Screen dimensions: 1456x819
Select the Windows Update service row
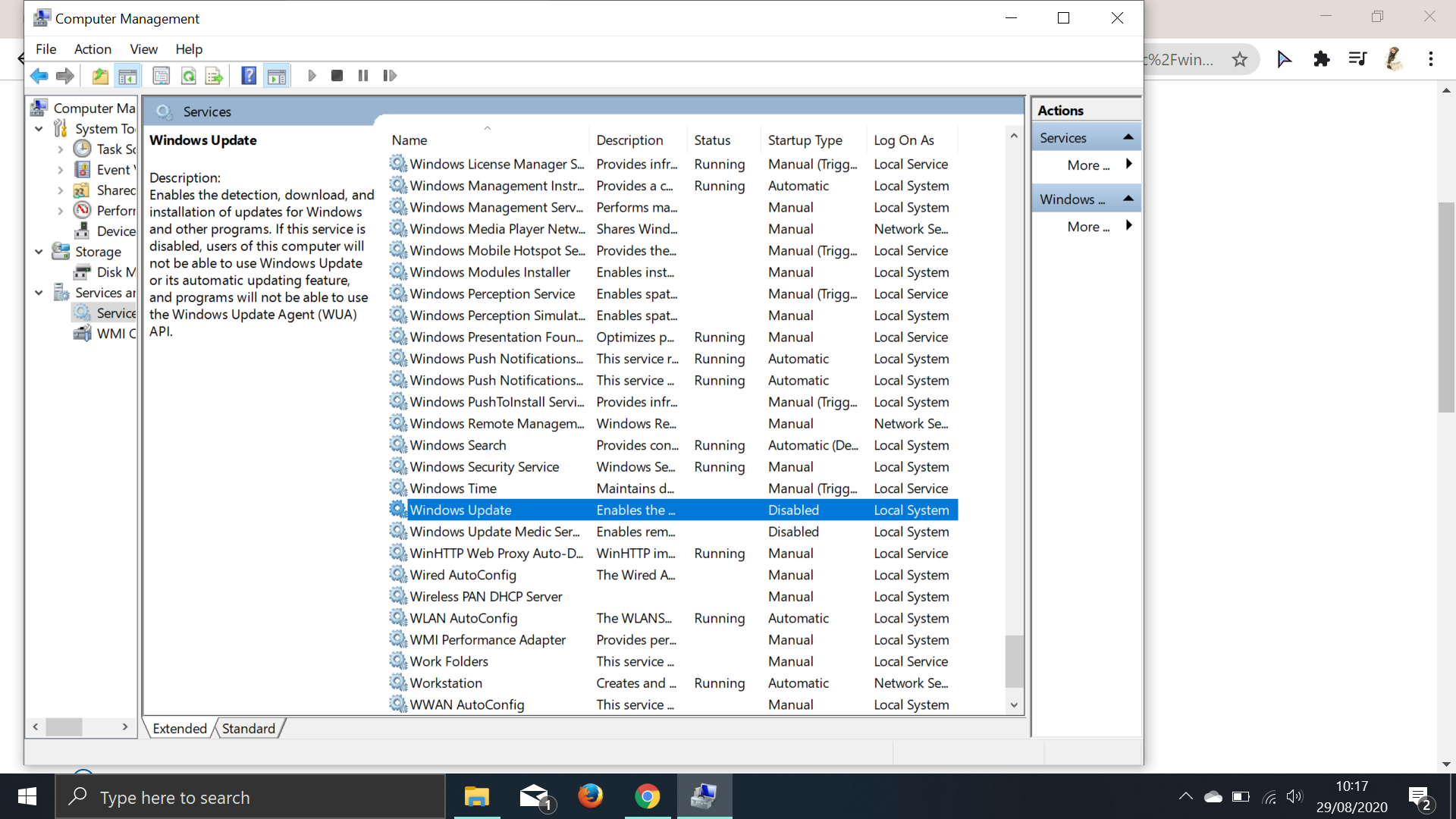pyautogui.click(x=673, y=510)
